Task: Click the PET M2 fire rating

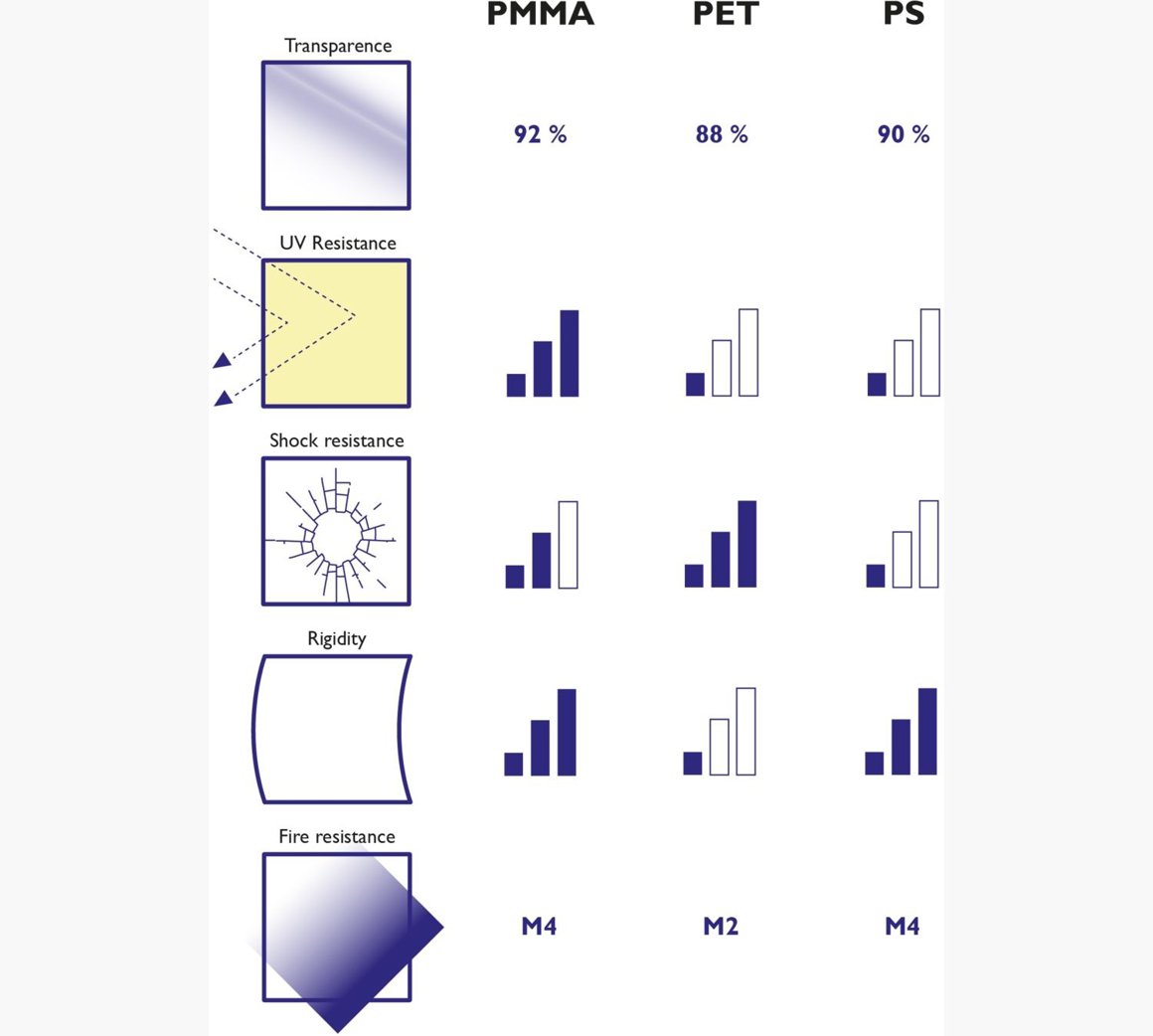Action: point(721,927)
